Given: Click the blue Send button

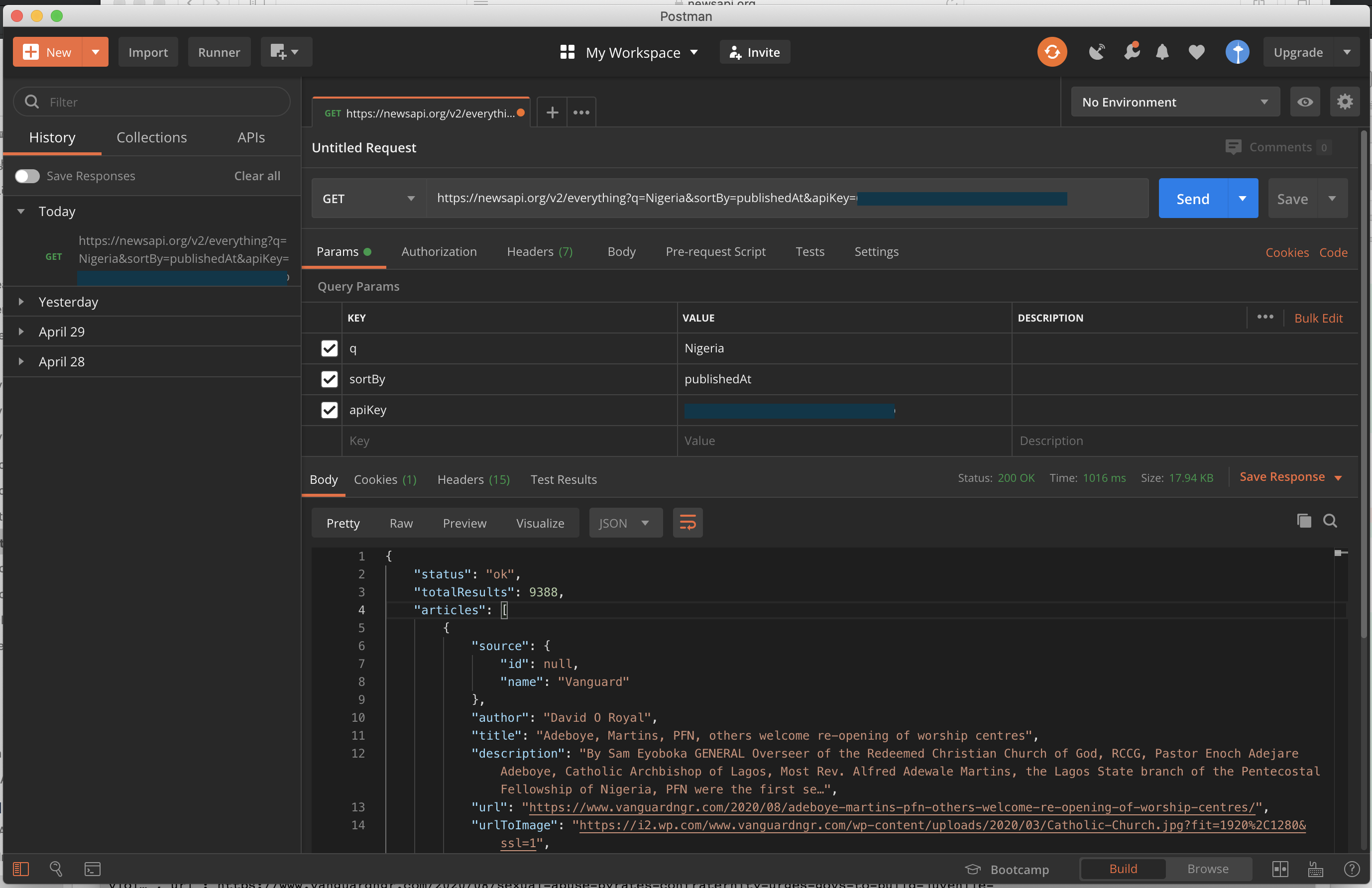Looking at the screenshot, I should pyautogui.click(x=1192, y=199).
